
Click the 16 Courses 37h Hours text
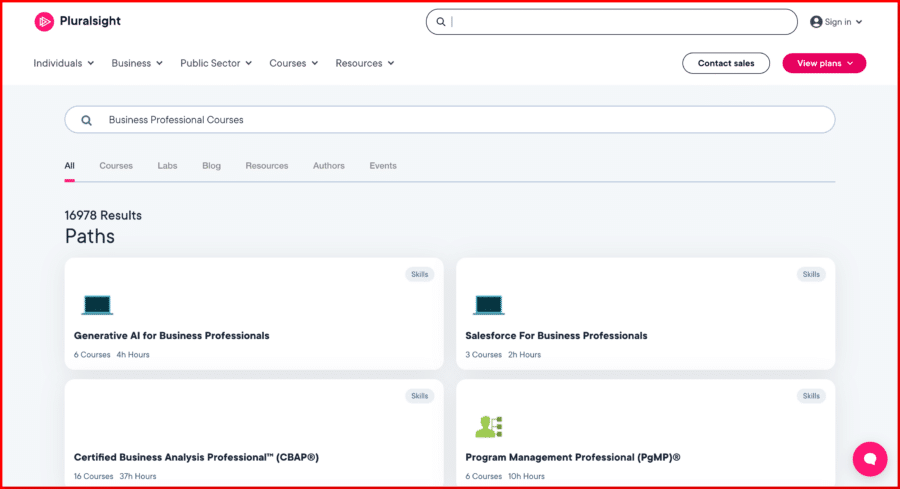tap(115, 476)
